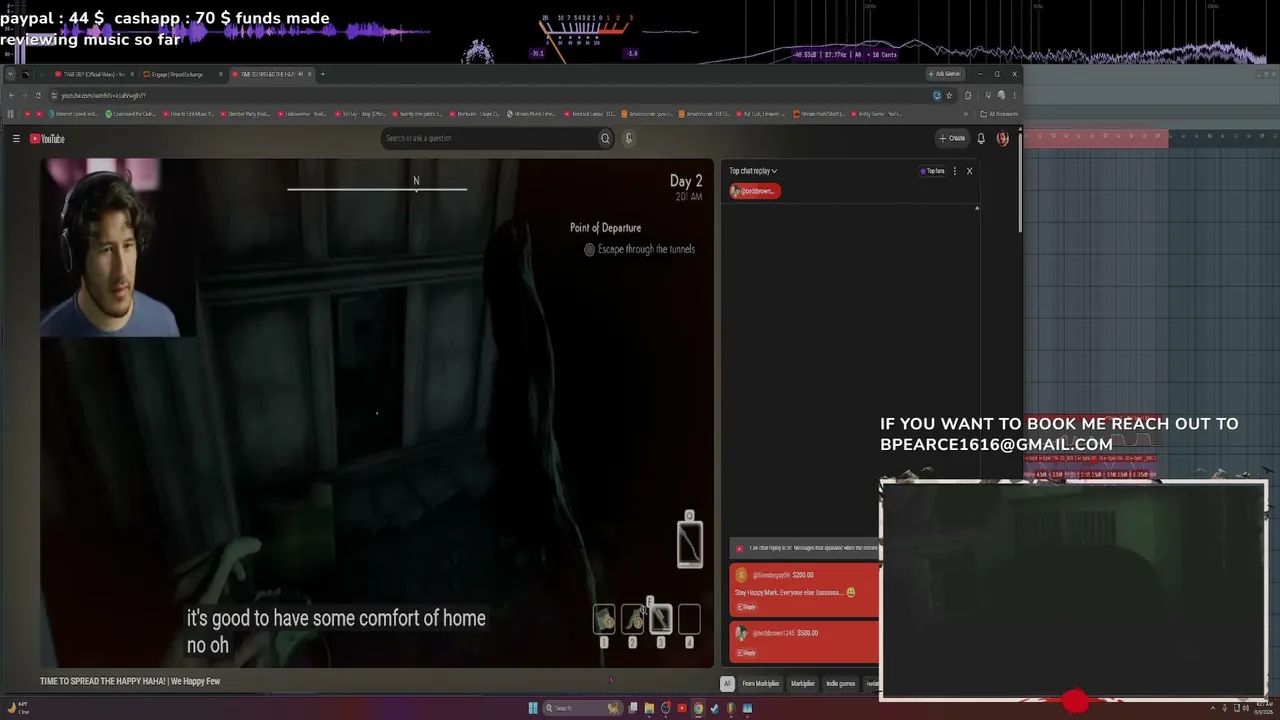Open the How to Edit Music bookmark
This screenshot has height=720, width=1280.
coord(190,114)
